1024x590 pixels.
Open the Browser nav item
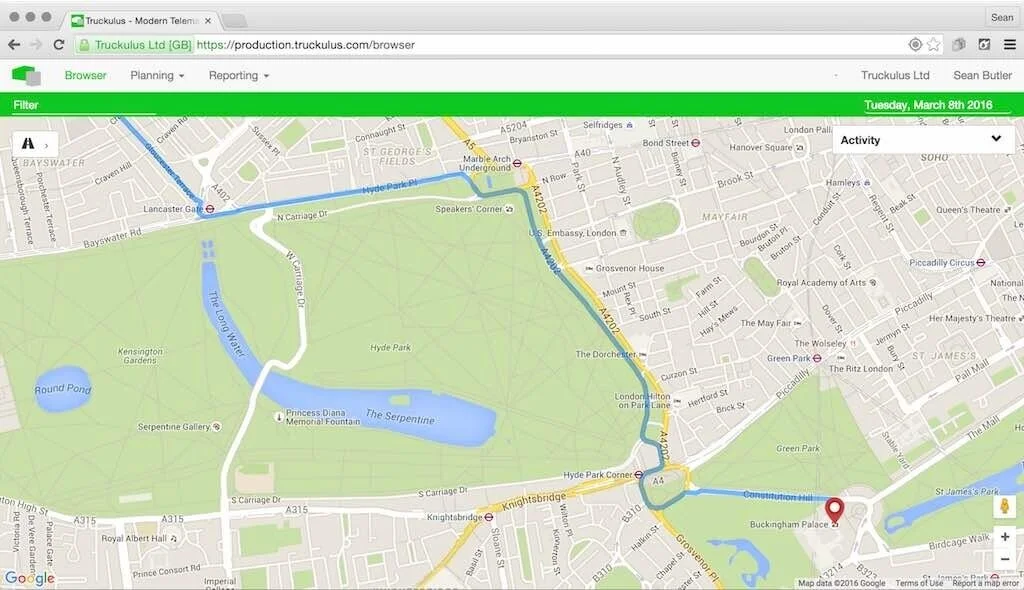pyautogui.click(x=86, y=75)
